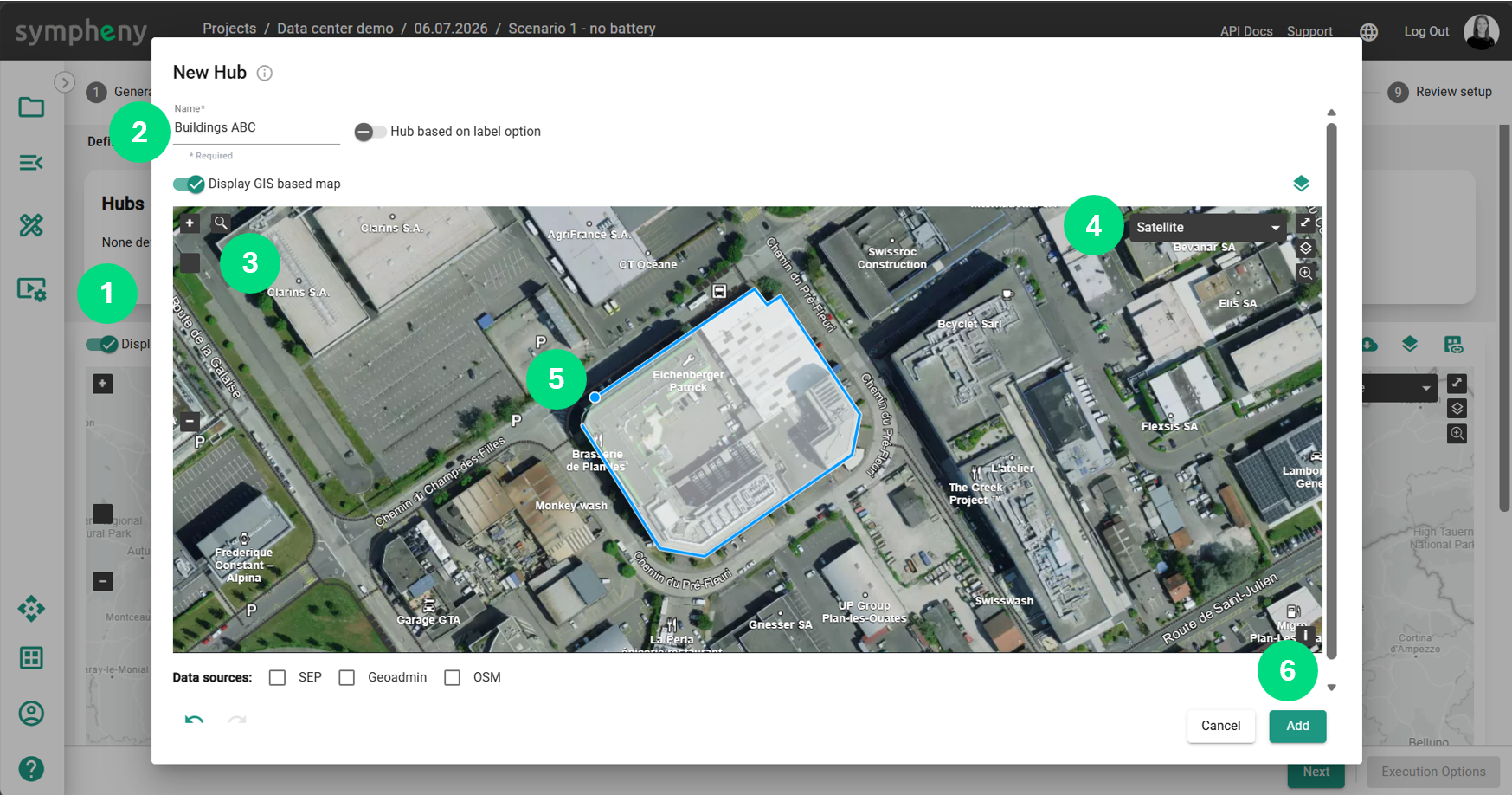
Task: Expand the sidebar with chevron arrow
Action: pyautogui.click(x=64, y=82)
